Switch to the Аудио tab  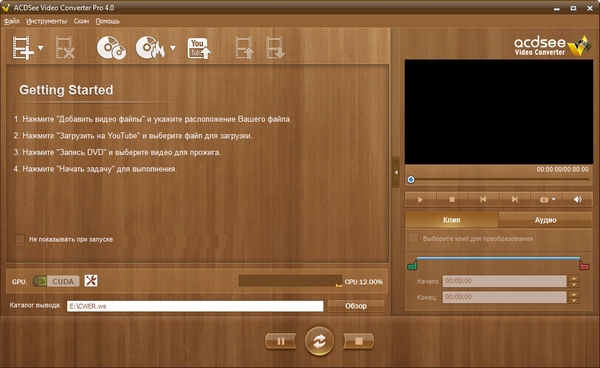tap(545, 220)
